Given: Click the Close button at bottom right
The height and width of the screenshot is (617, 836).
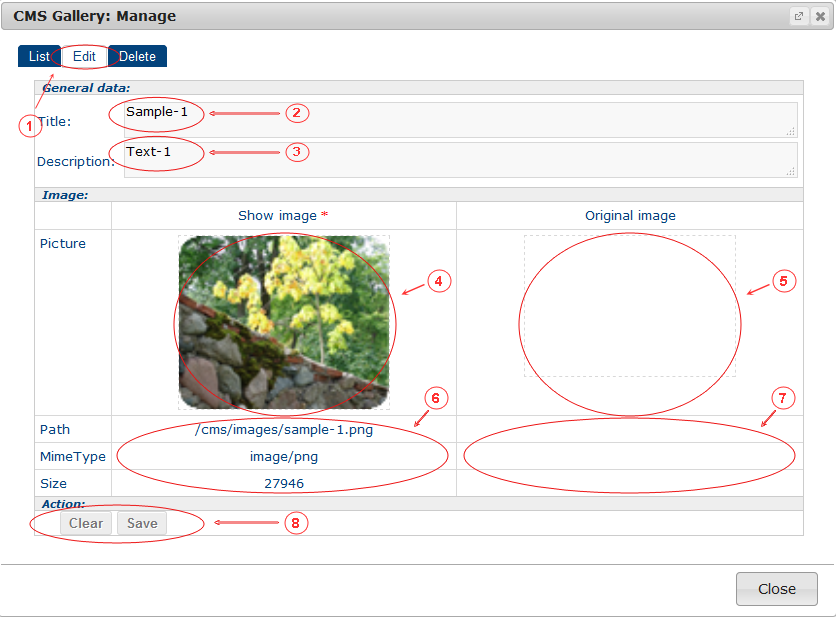Looking at the screenshot, I should click(776, 589).
